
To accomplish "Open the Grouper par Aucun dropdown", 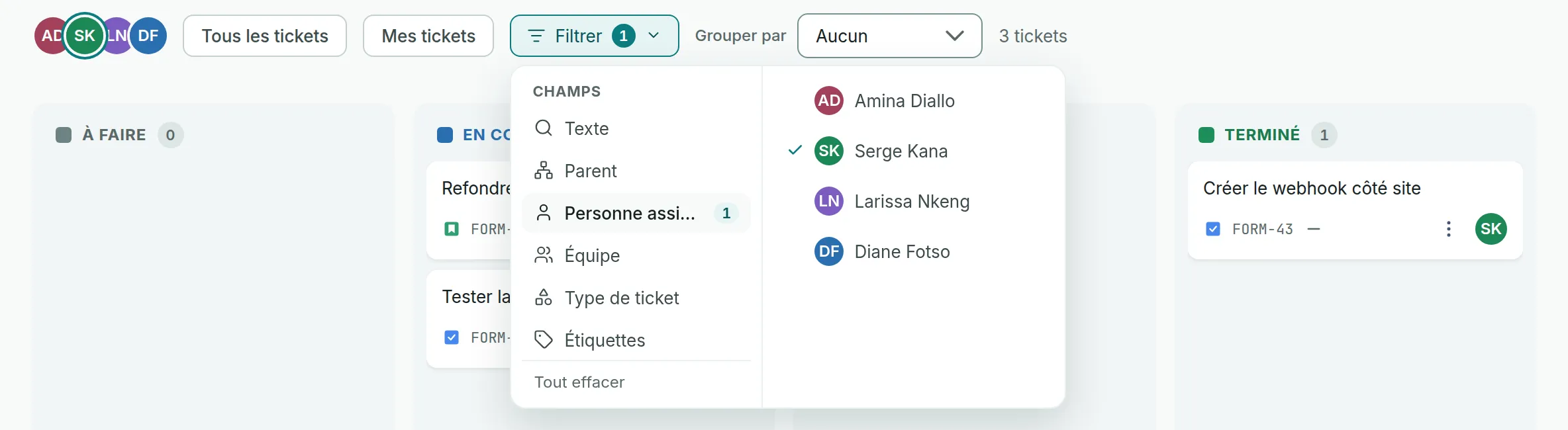I will [x=889, y=36].
